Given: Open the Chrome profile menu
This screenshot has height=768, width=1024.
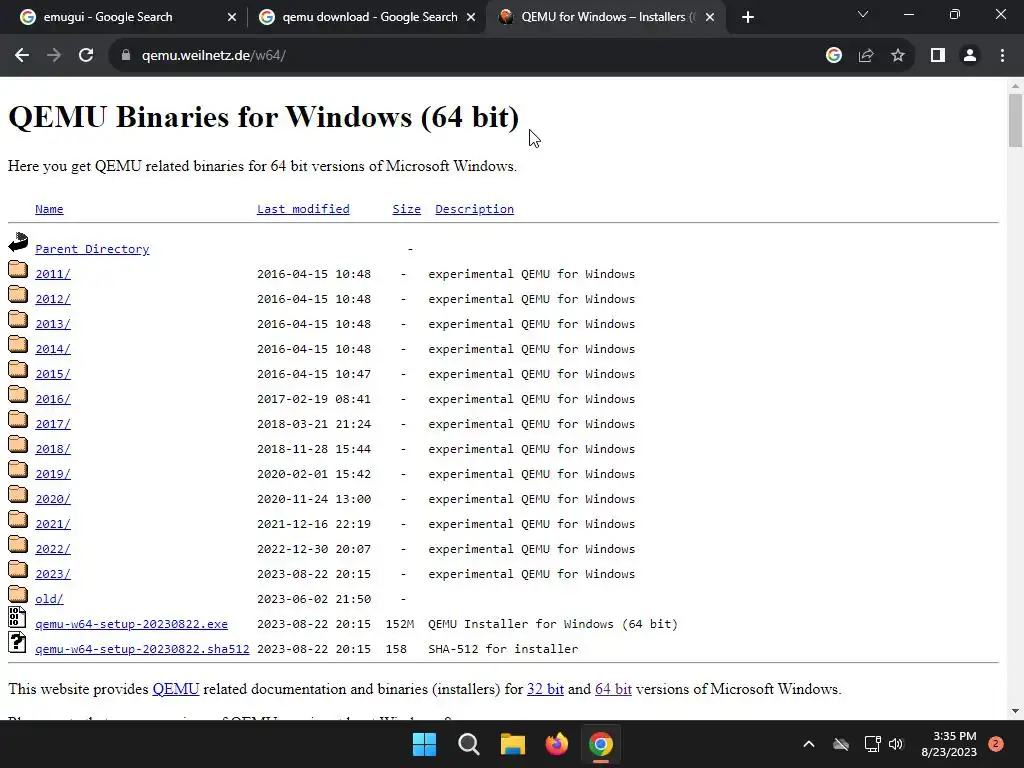Looking at the screenshot, I should tap(970, 56).
